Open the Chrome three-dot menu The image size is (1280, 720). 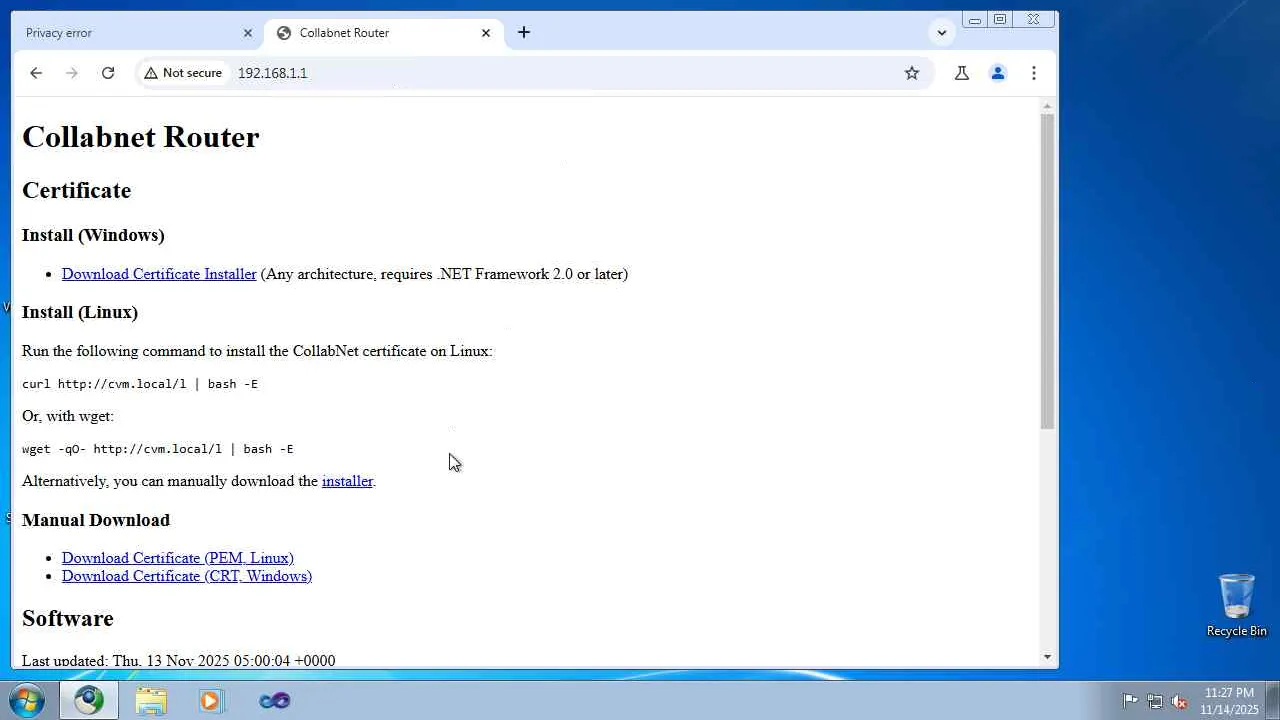point(1034,73)
